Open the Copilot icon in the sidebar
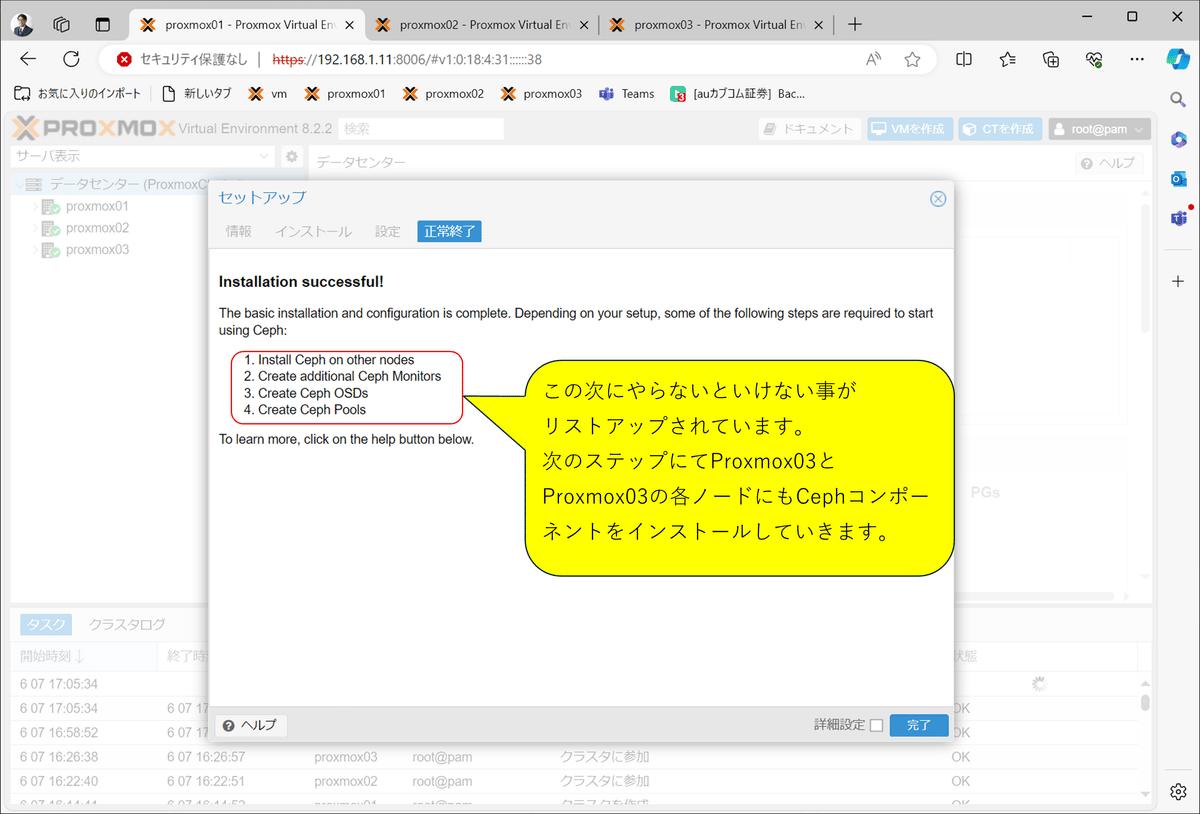Screen dimensions: 1200x814 pos(1178,59)
